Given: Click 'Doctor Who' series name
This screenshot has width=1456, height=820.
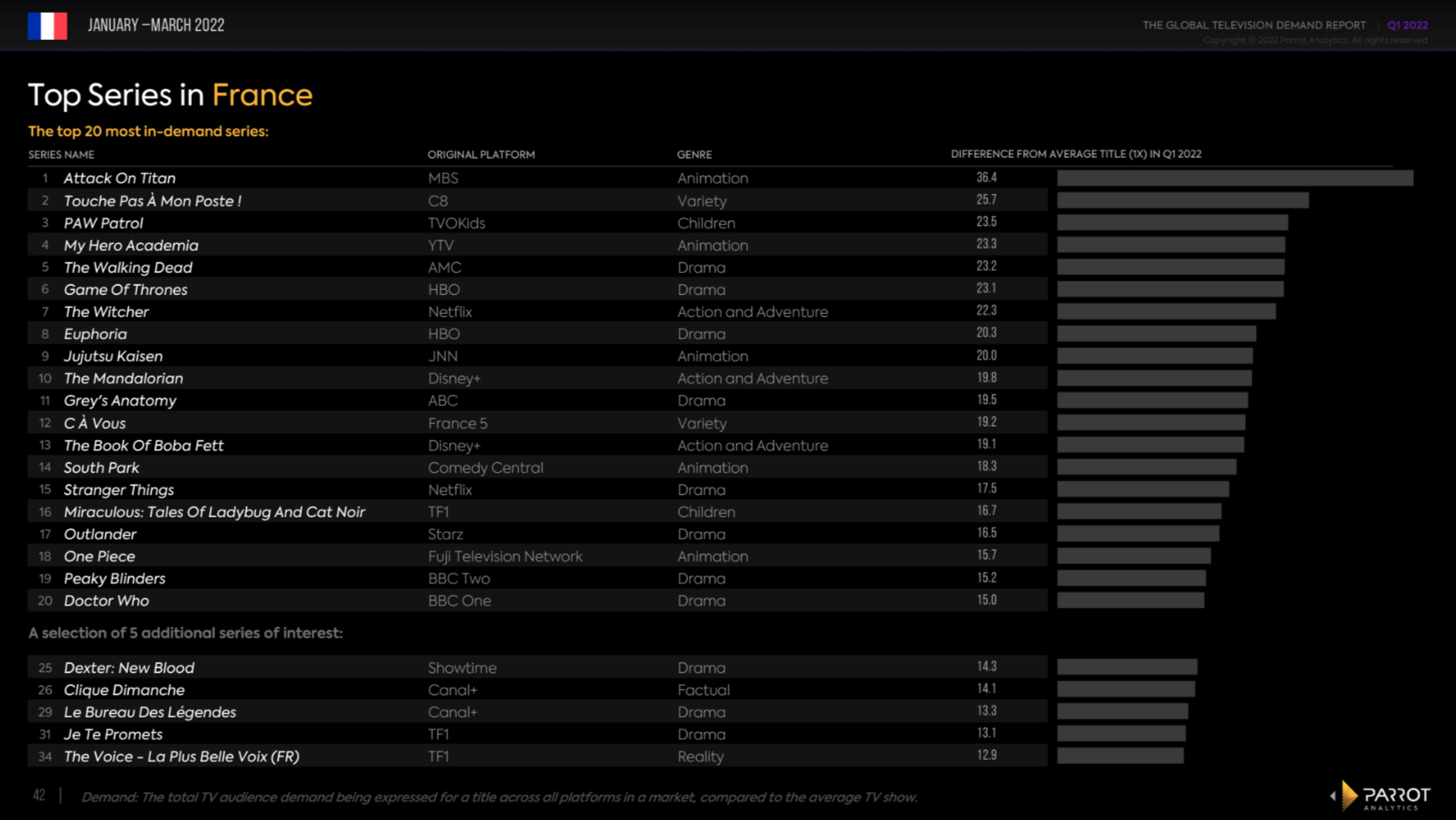Looking at the screenshot, I should pyautogui.click(x=106, y=600).
